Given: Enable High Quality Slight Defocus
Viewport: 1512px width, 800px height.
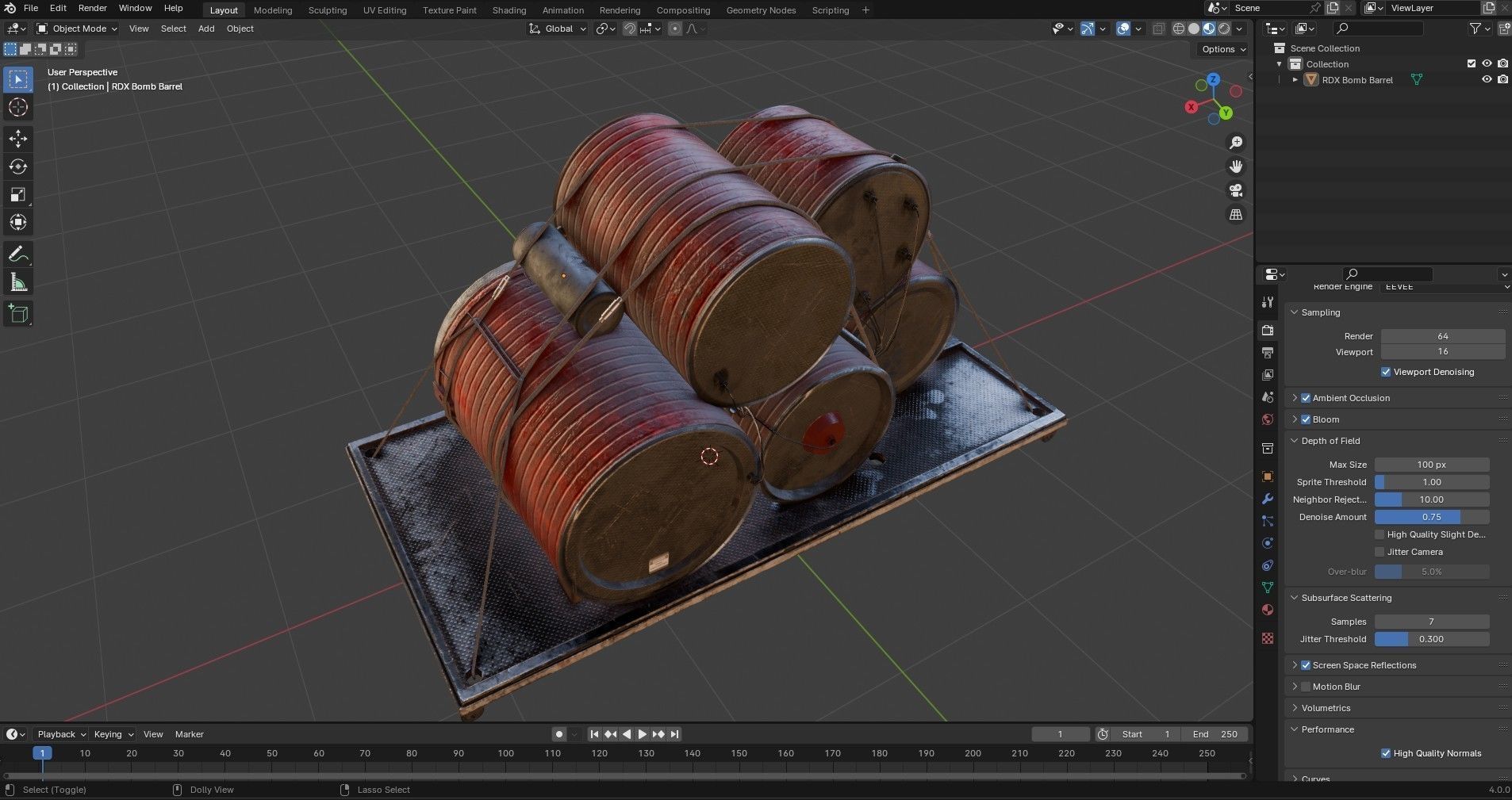Looking at the screenshot, I should (x=1380, y=534).
